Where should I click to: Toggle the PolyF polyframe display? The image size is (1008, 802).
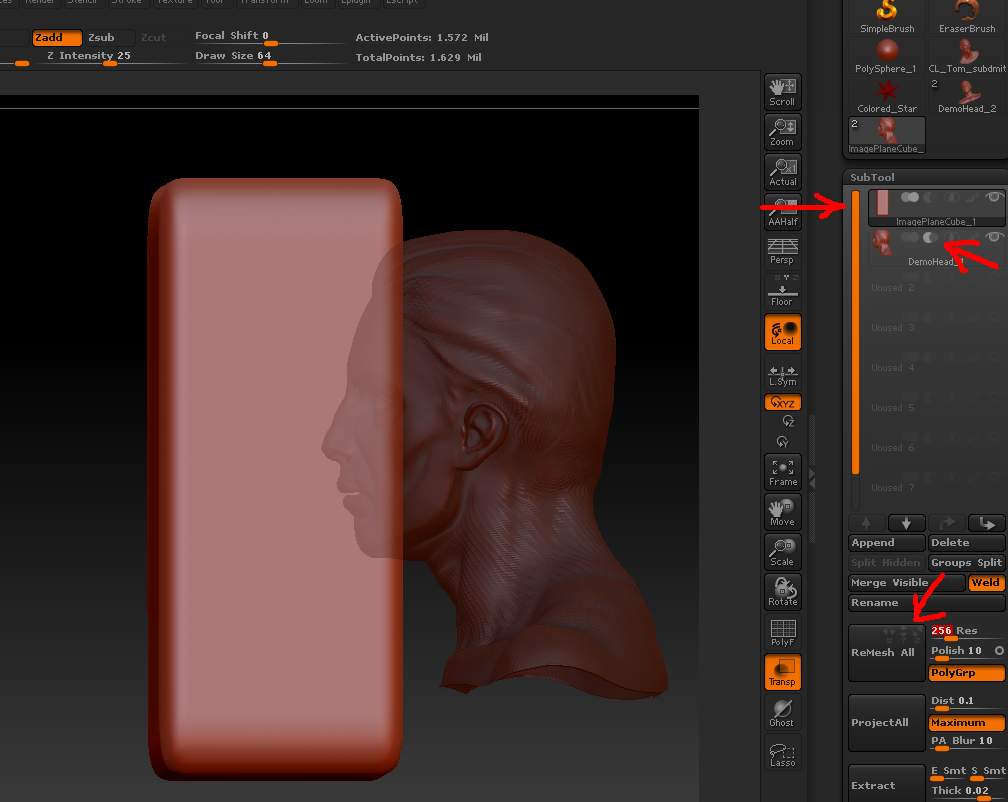click(x=782, y=632)
